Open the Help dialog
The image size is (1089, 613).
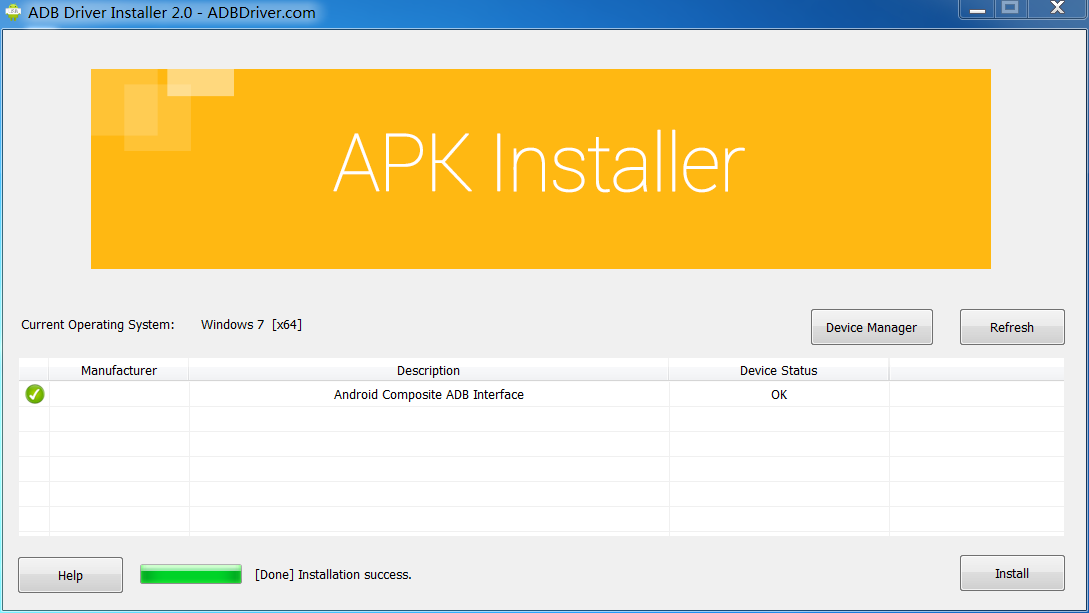click(70, 575)
